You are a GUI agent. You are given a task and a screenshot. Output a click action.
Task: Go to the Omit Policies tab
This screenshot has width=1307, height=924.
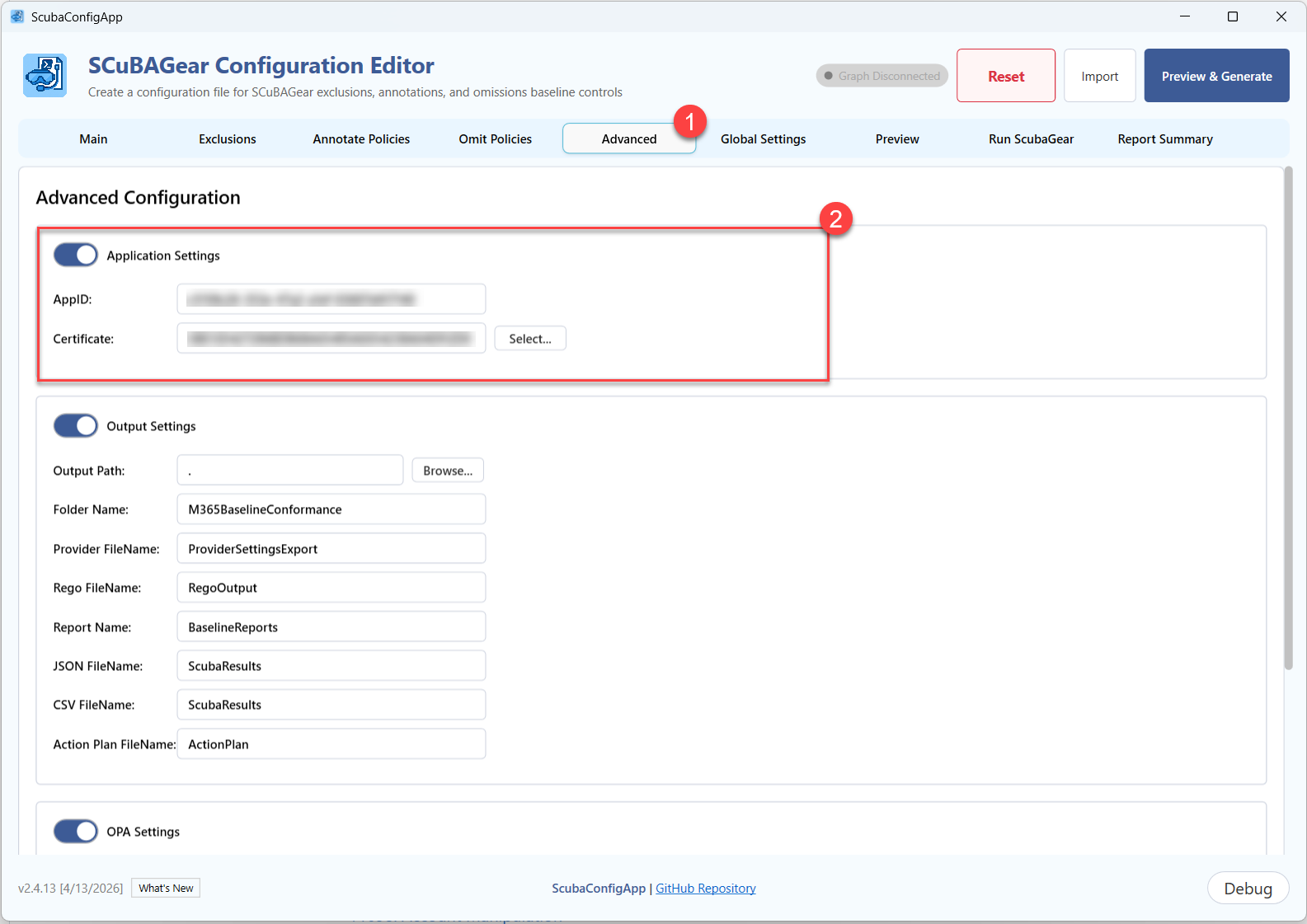pyautogui.click(x=496, y=139)
